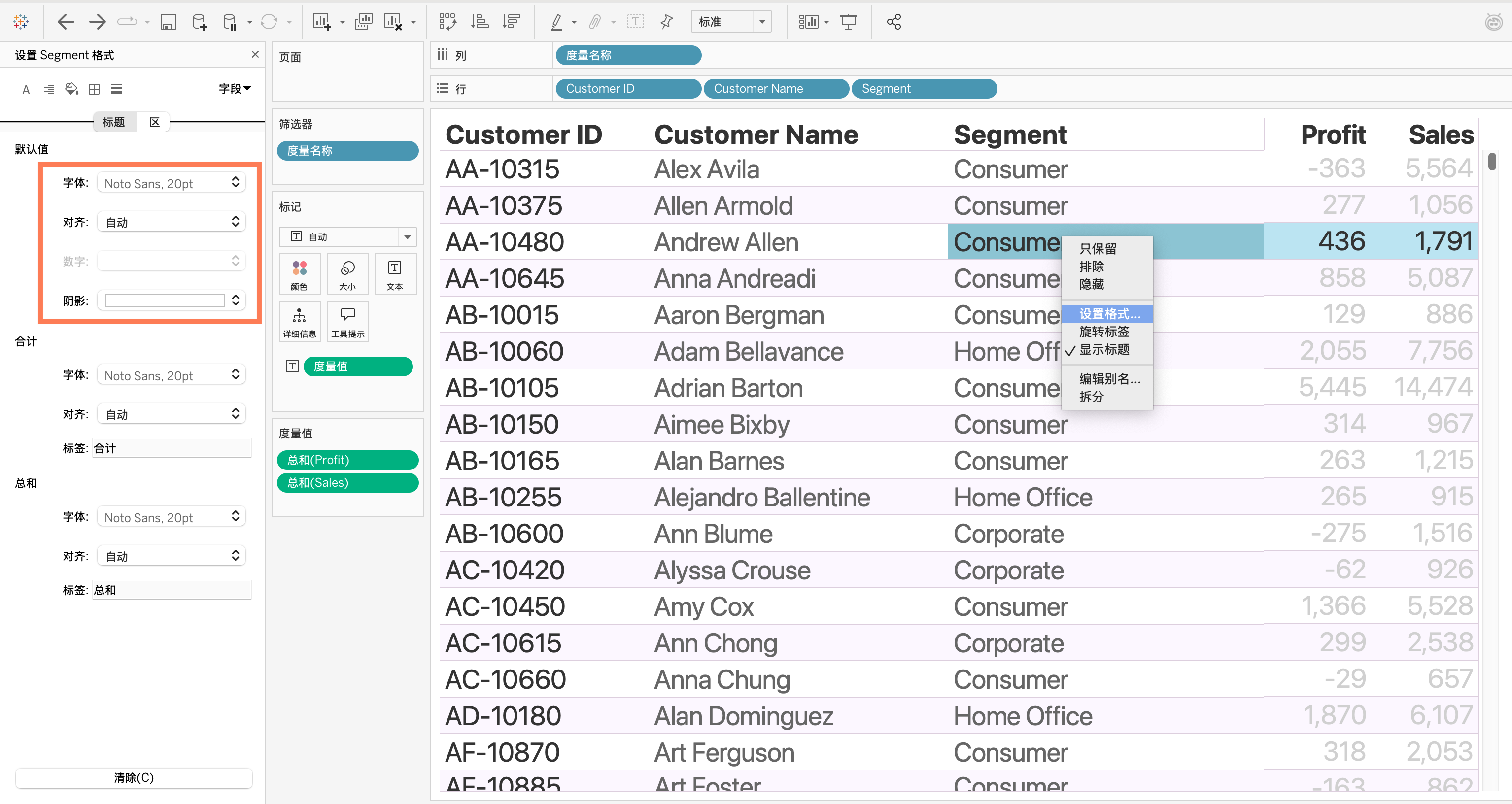Screen dimensions: 1512x804
Task: Toggle Show Header in the context menu
Action: [x=1103, y=350]
